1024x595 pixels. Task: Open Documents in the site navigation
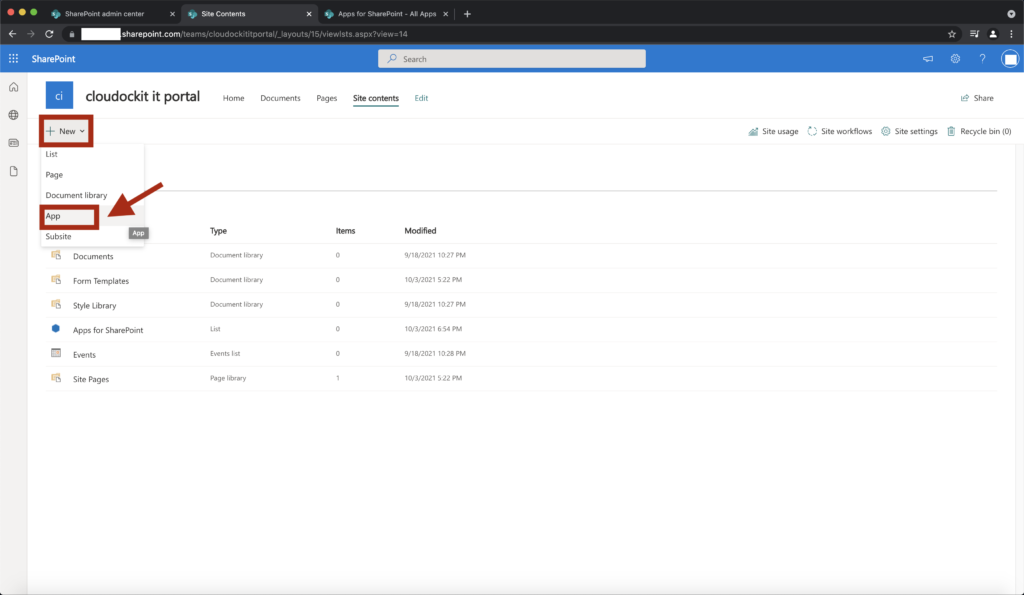pyautogui.click(x=280, y=98)
